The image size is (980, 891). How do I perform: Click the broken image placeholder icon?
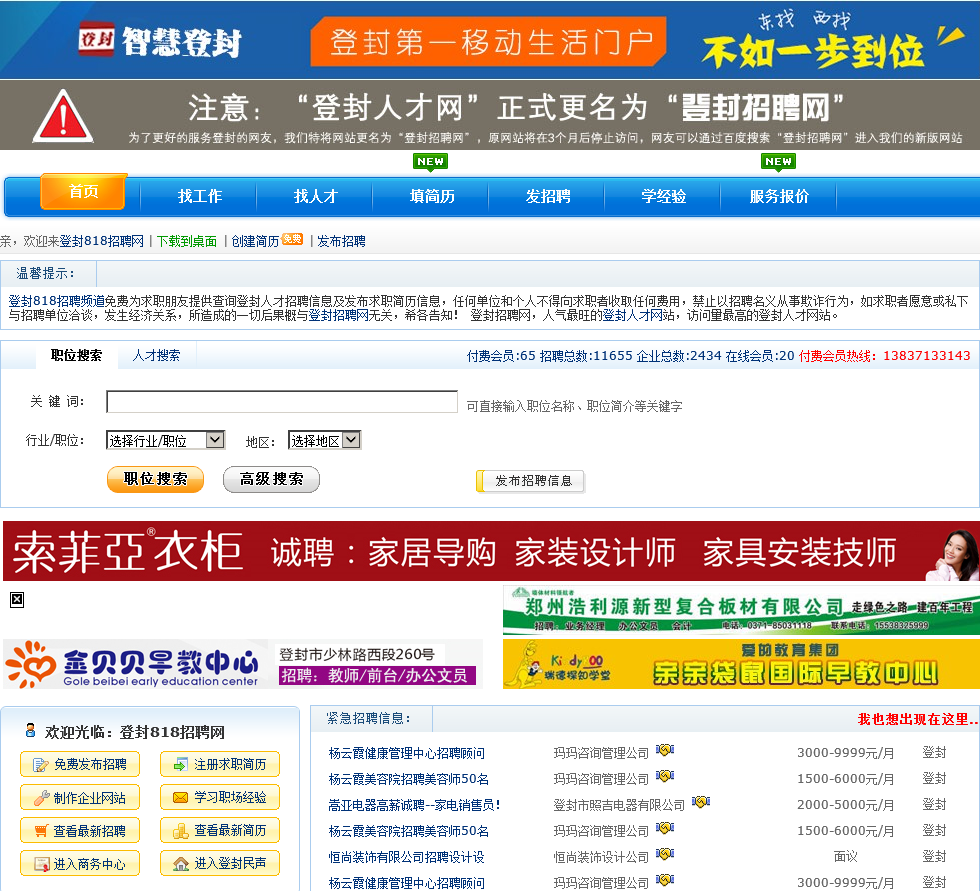pyautogui.click(x=17, y=600)
